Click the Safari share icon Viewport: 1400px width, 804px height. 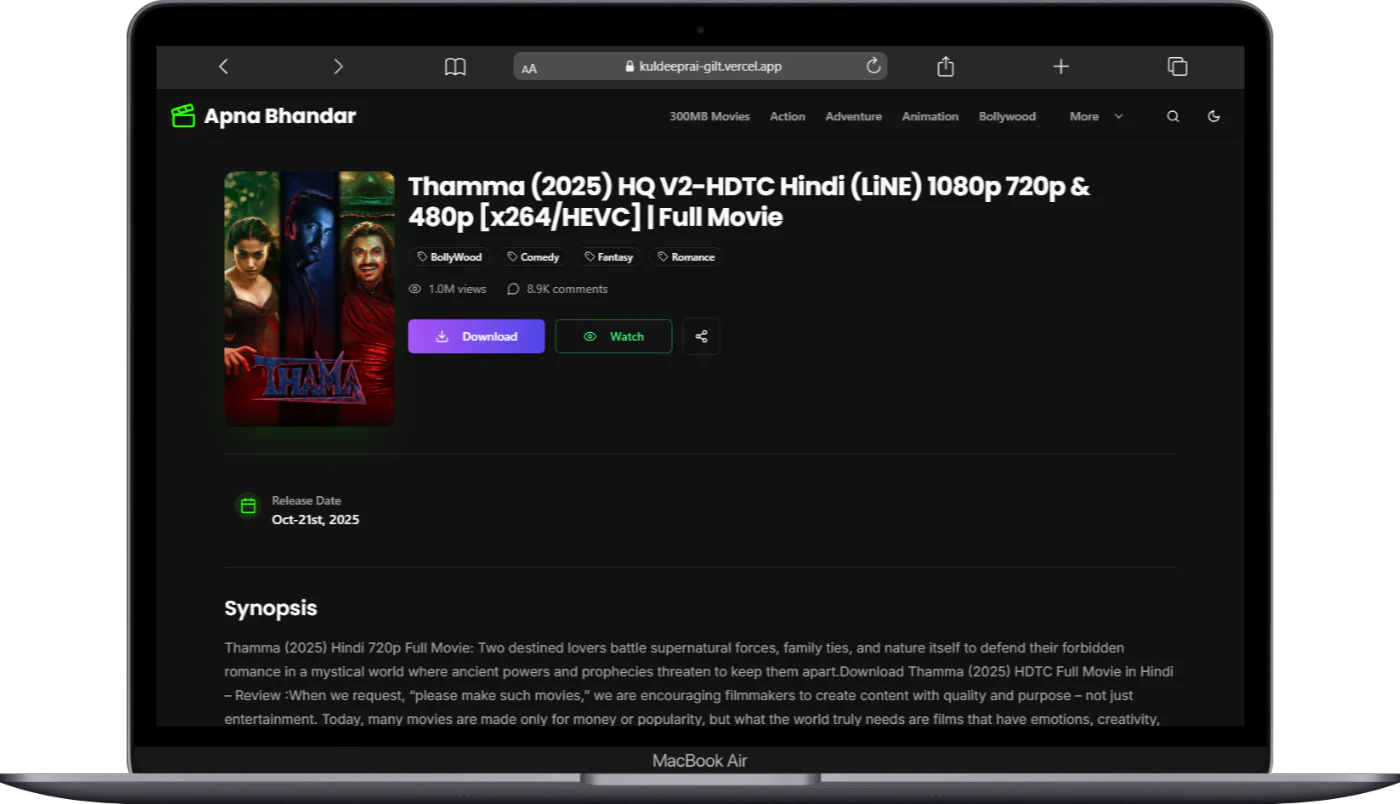(945, 66)
